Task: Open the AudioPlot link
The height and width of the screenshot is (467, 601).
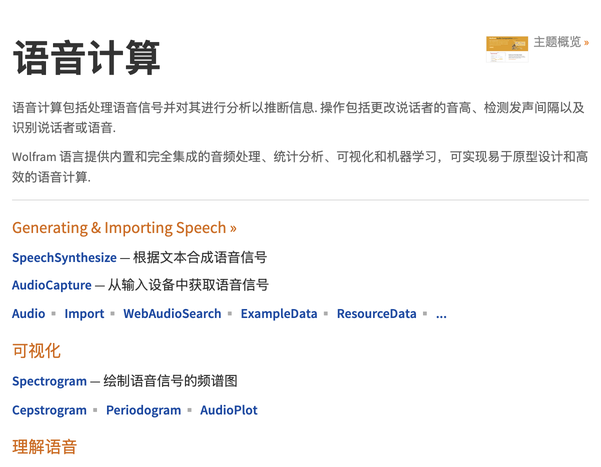Action: click(x=228, y=410)
